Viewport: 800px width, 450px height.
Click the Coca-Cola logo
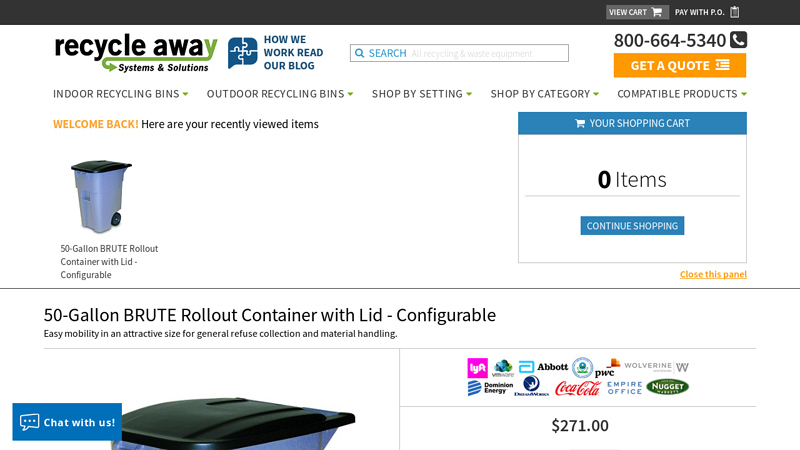578,389
